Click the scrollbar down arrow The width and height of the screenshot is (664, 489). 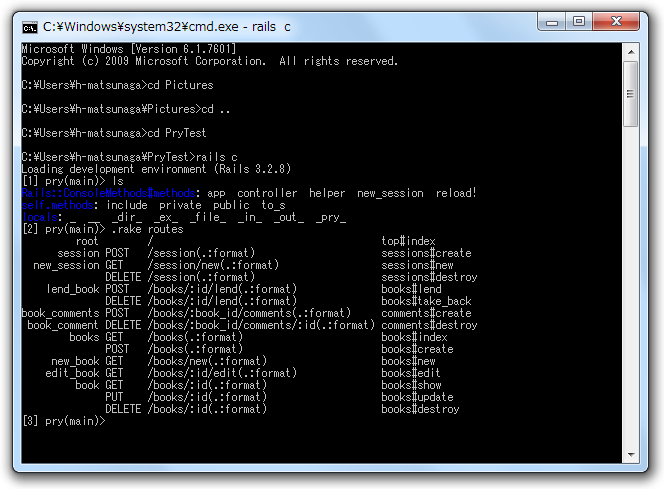tap(631, 455)
